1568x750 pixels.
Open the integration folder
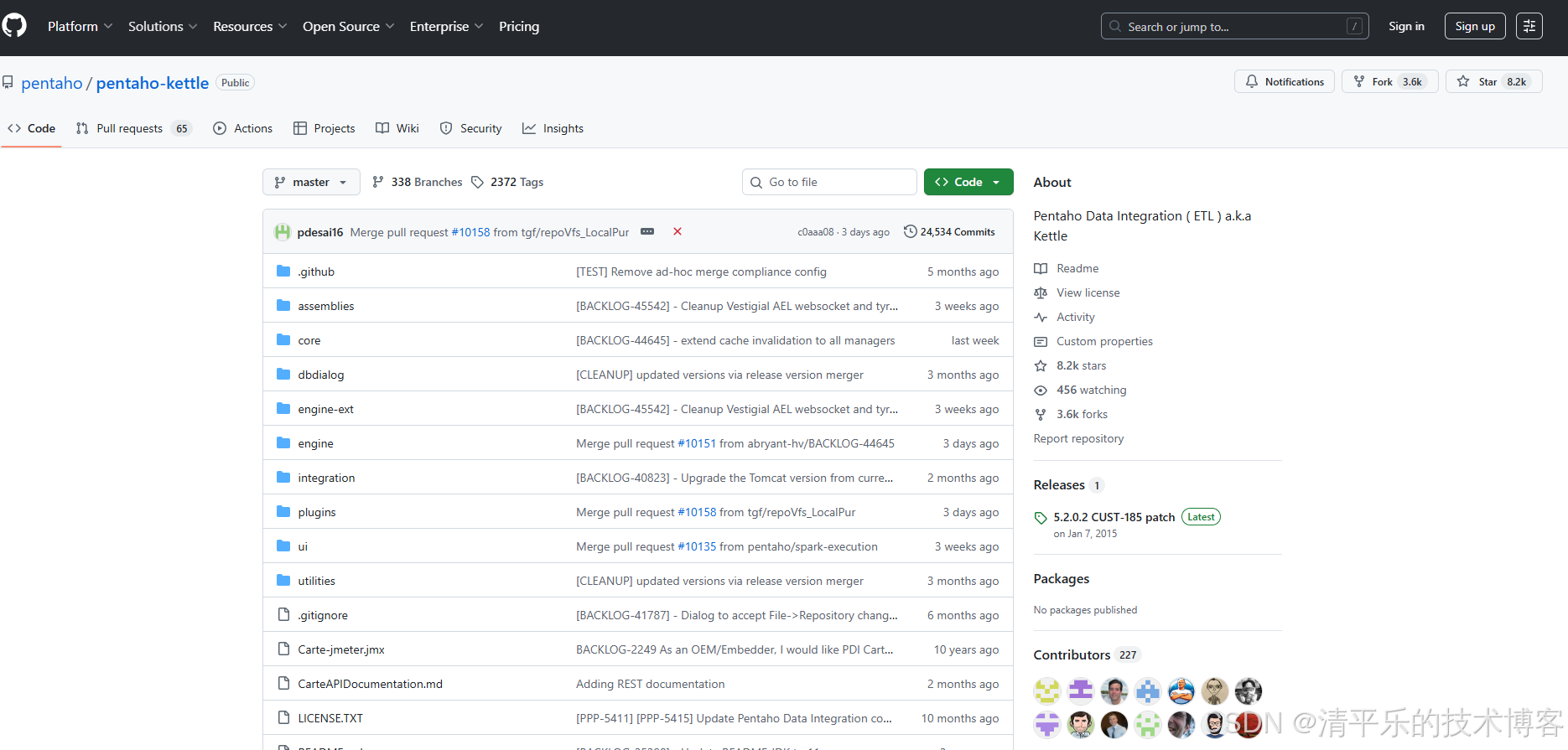[326, 478]
